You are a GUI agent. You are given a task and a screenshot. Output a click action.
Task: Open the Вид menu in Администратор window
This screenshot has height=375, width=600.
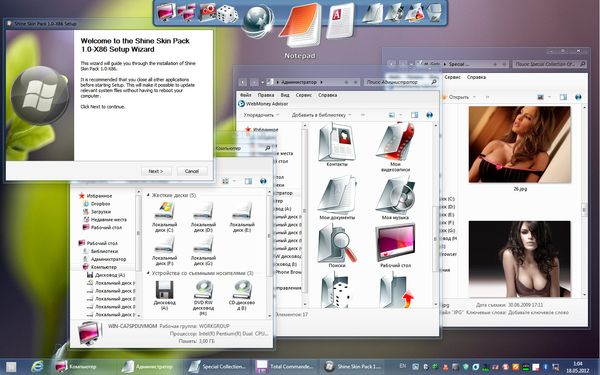tap(285, 95)
